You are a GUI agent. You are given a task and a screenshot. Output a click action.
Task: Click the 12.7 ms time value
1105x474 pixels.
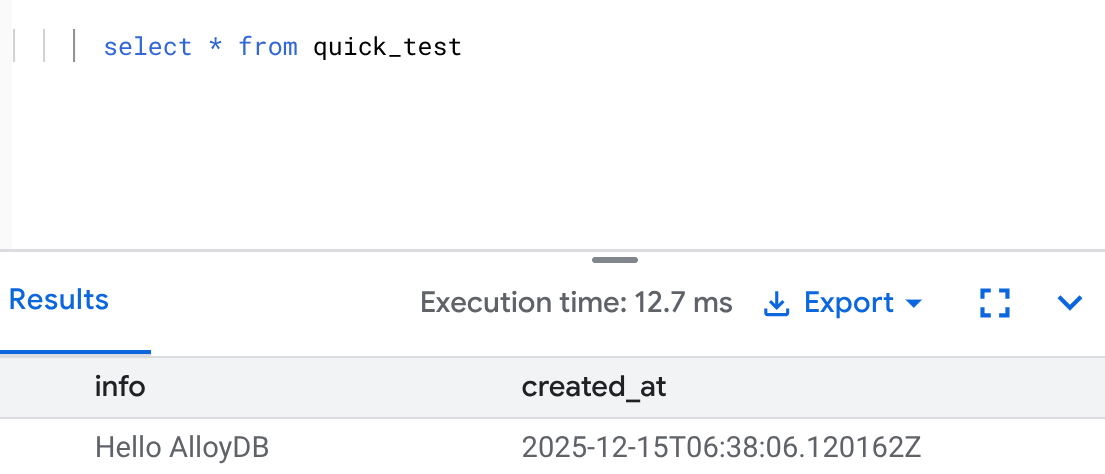684,303
